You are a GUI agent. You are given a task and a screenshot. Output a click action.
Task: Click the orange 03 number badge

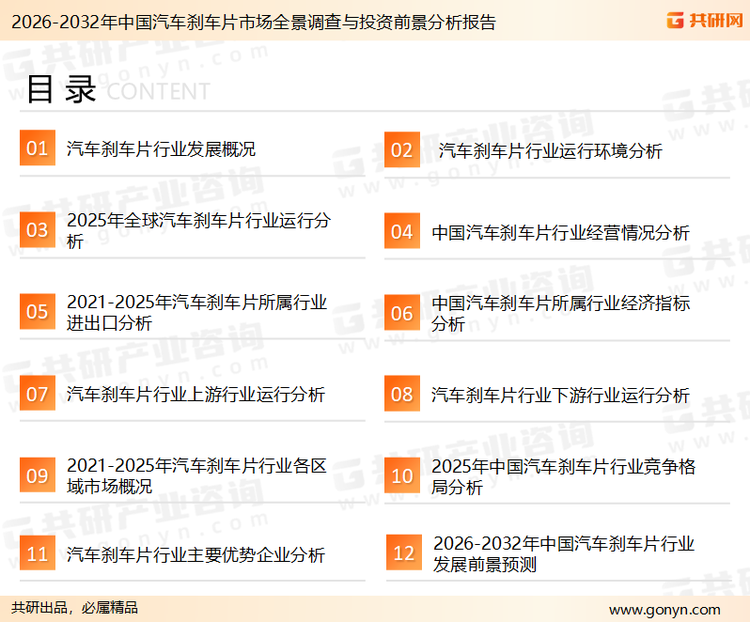tap(37, 230)
